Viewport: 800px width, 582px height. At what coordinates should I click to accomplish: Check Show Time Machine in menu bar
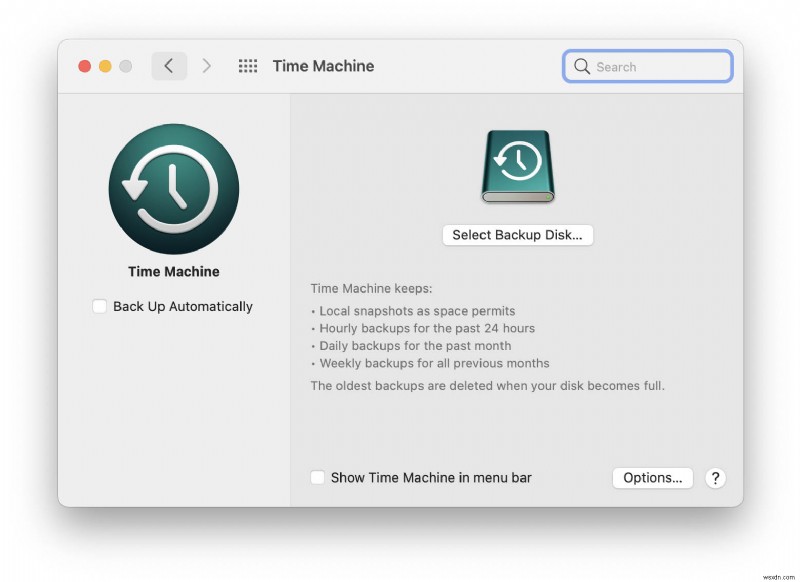(x=317, y=478)
